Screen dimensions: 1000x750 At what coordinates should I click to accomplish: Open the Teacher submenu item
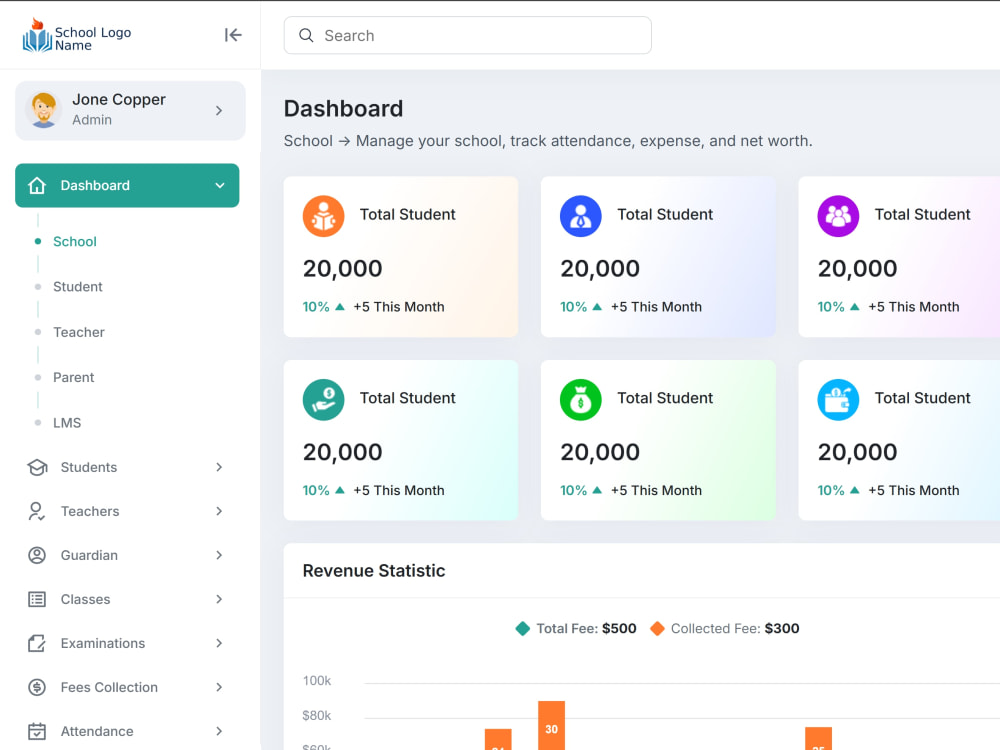pyautogui.click(x=78, y=332)
